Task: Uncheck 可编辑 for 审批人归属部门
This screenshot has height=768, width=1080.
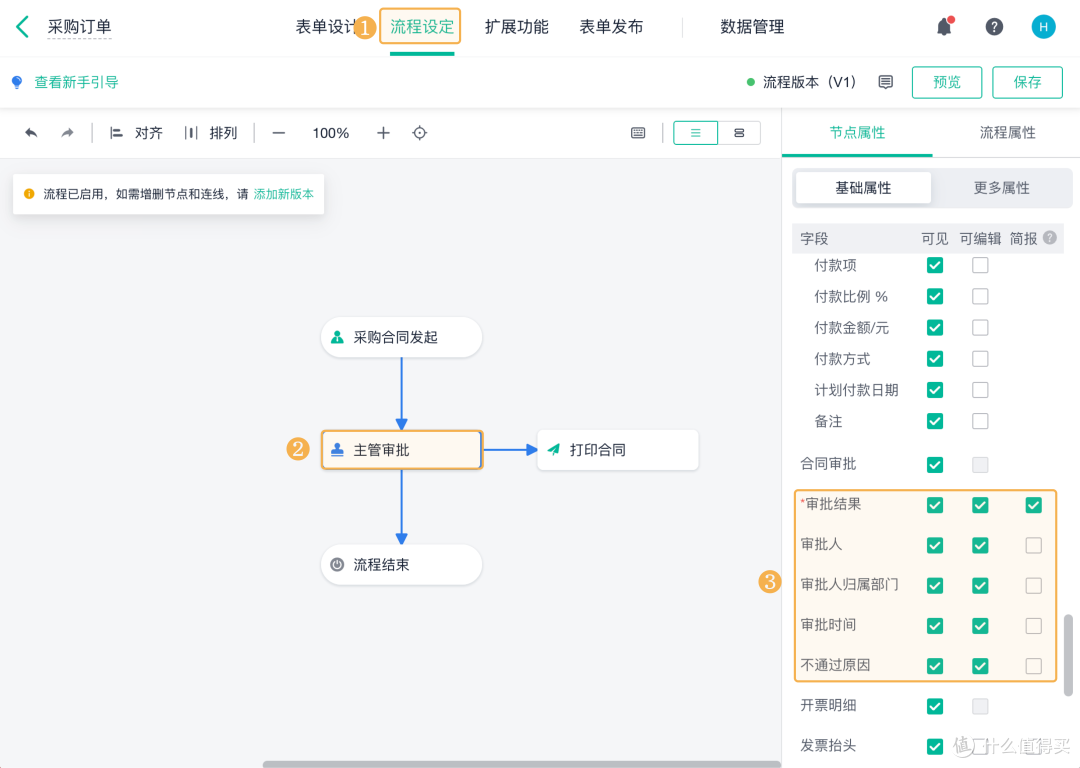Action: coord(980,585)
